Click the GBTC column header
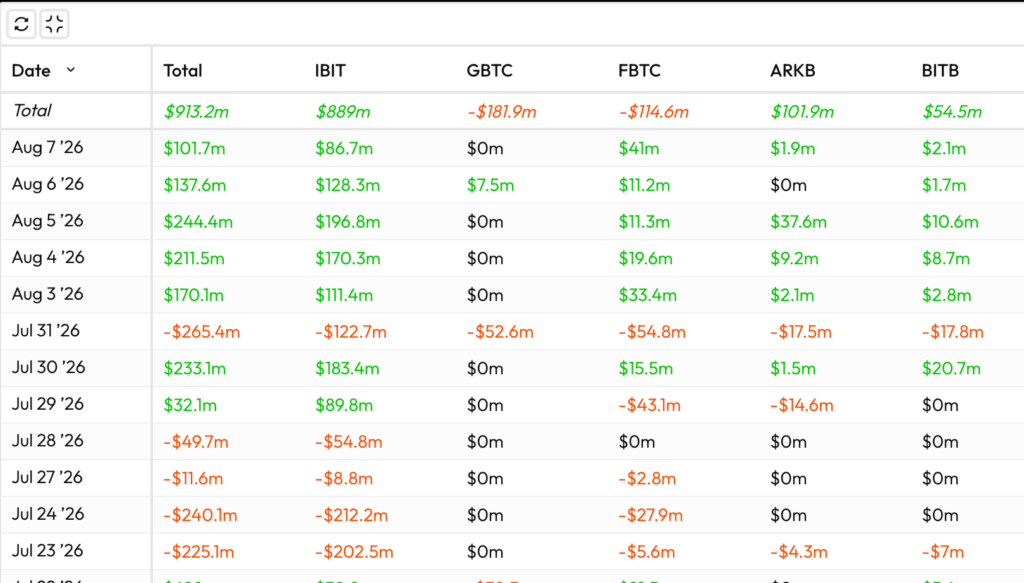Screen dimensions: 1024x583 point(489,70)
